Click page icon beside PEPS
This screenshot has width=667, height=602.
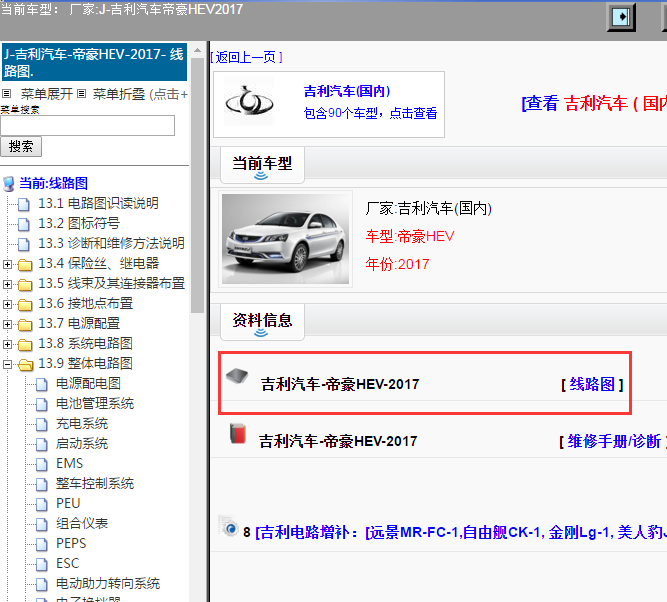(x=42, y=544)
